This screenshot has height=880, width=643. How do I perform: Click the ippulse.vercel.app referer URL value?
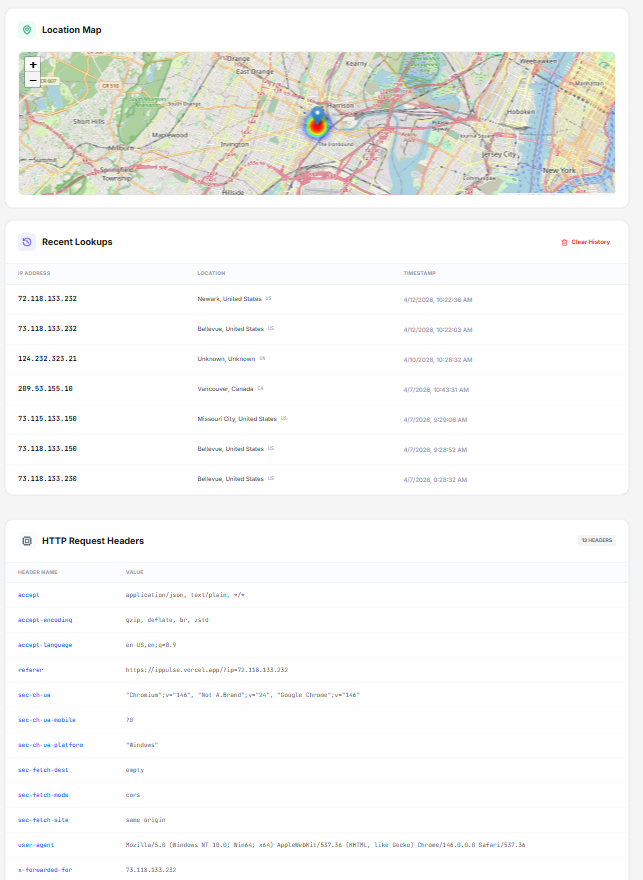[x=207, y=670]
